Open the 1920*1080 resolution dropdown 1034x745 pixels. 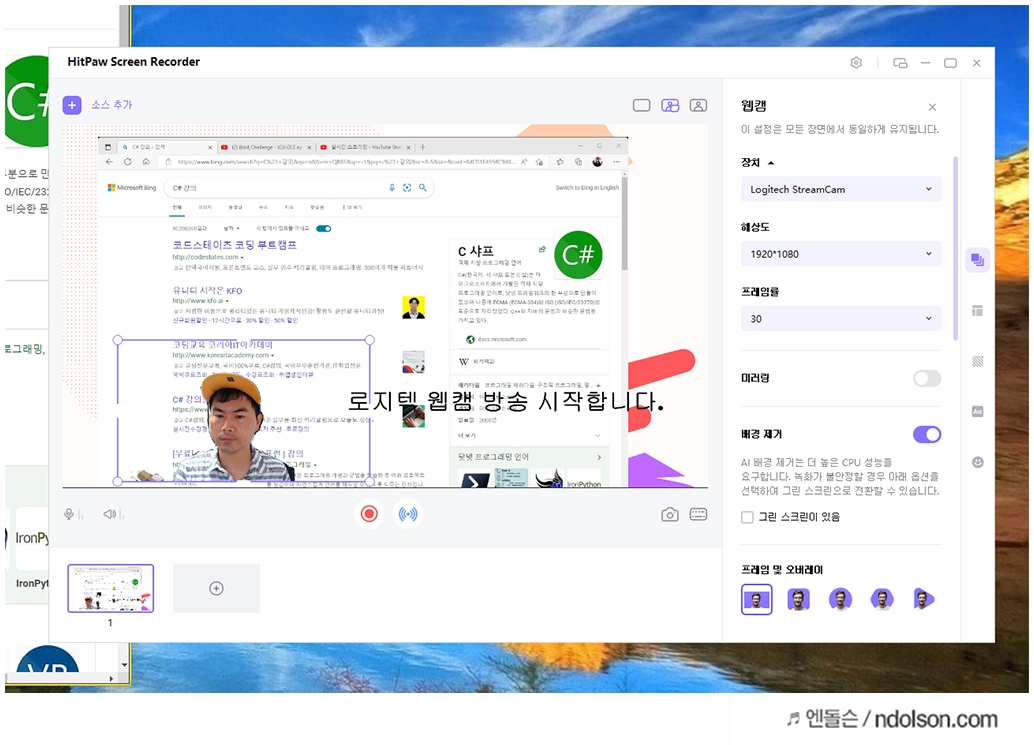click(x=841, y=254)
